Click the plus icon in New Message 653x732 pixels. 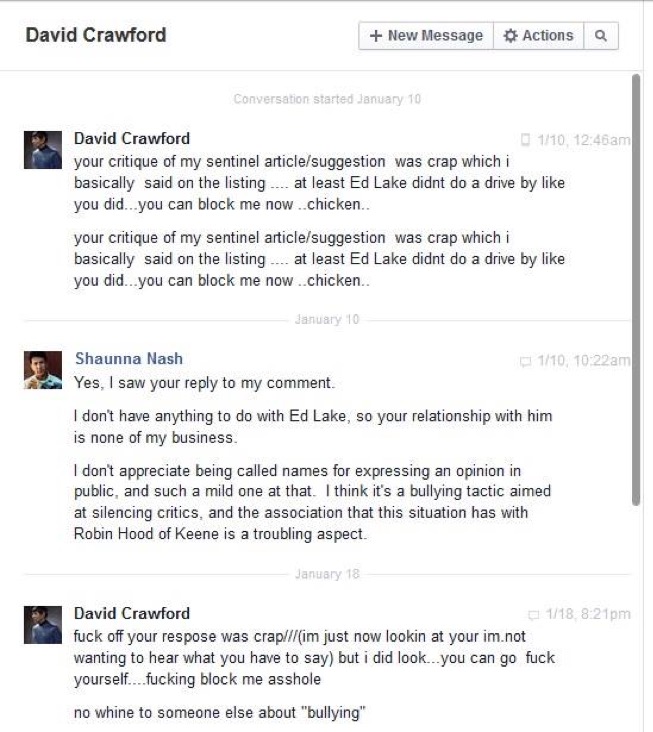376,35
